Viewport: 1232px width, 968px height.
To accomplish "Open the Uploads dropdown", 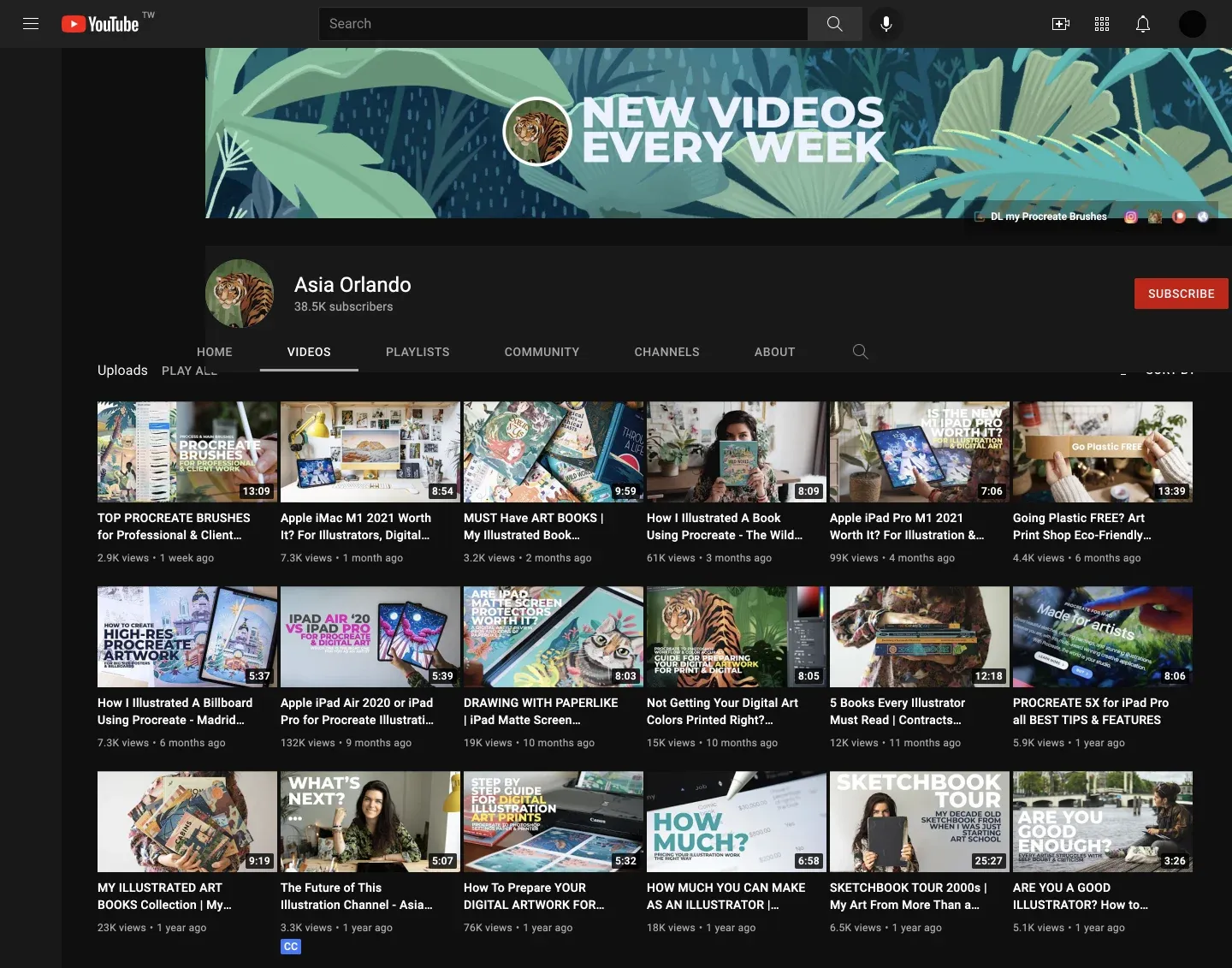I will pyautogui.click(x=122, y=370).
